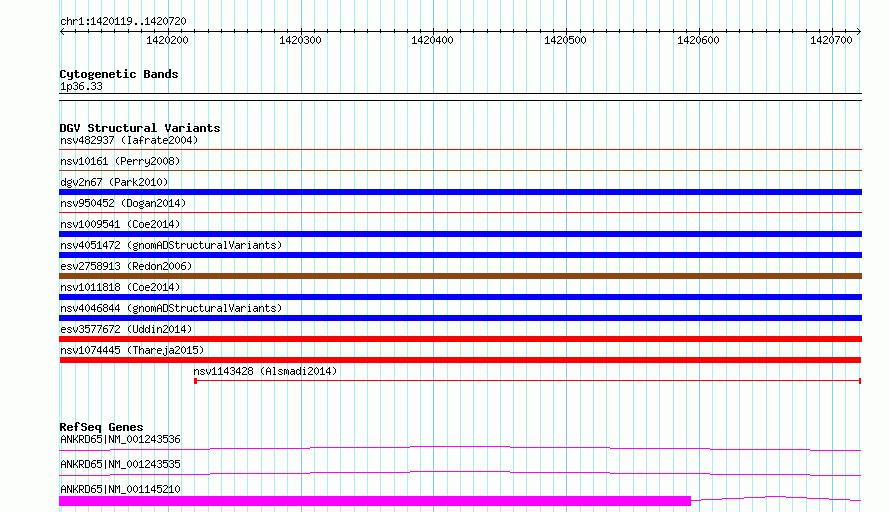The height and width of the screenshot is (512, 890).
Task: Open variant esv3577672 (Uddin2014)
Action: tap(126, 329)
